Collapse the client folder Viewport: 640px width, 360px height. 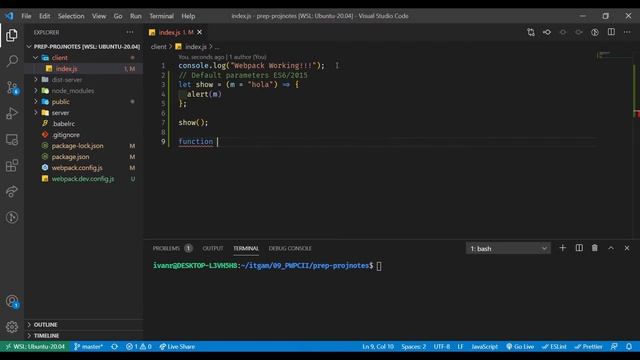83,58
